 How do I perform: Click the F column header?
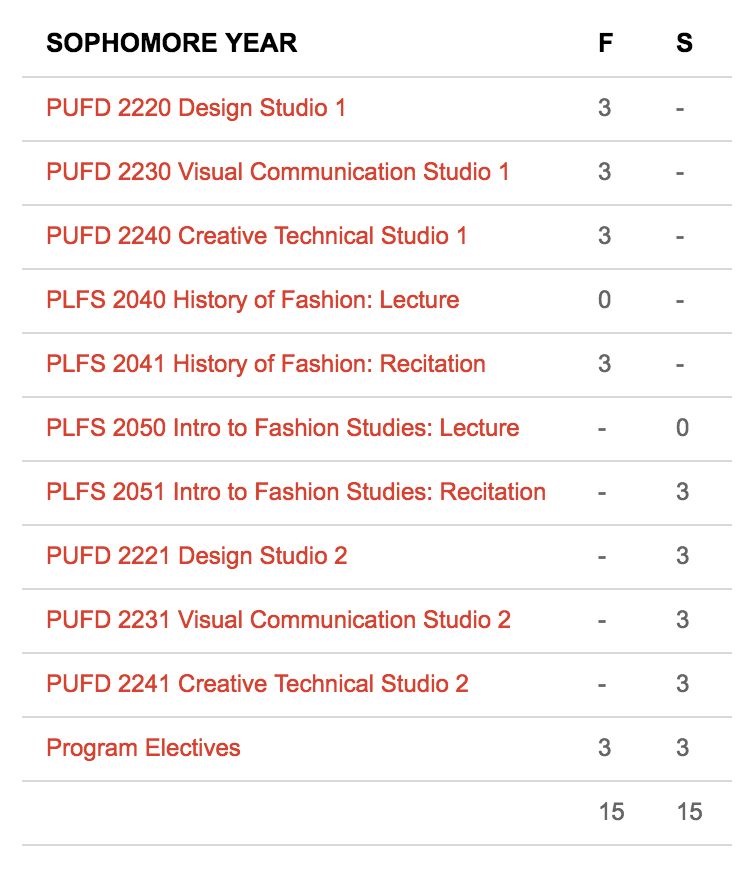[x=605, y=43]
